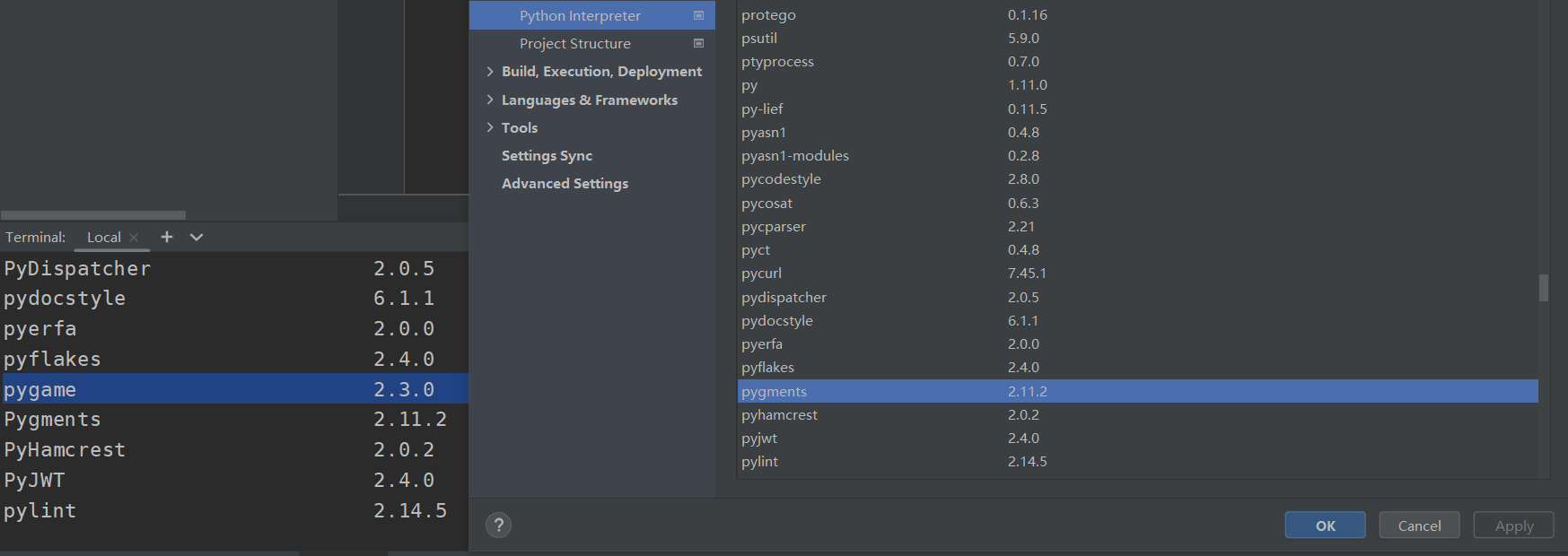
Task: Expand the Tools settings section
Action: click(x=490, y=127)
